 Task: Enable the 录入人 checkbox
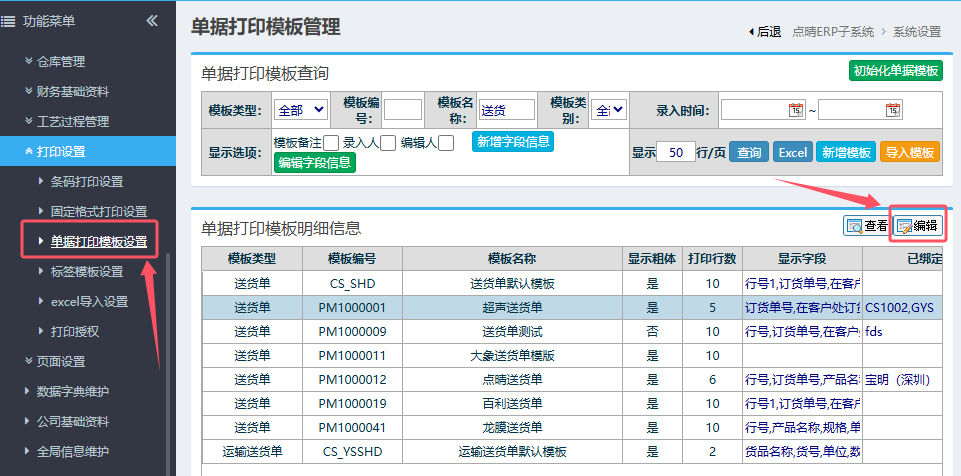click(388, 144)
